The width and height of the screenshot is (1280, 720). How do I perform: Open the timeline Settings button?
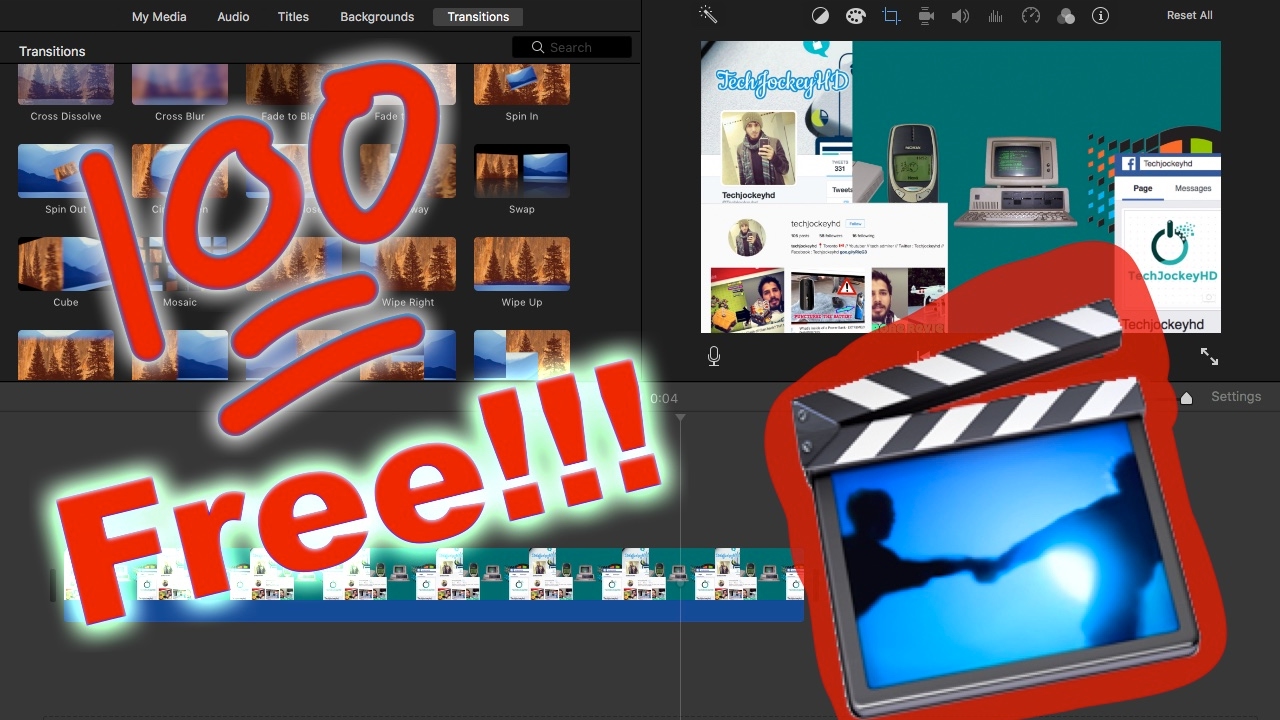tap(1236, 397)
